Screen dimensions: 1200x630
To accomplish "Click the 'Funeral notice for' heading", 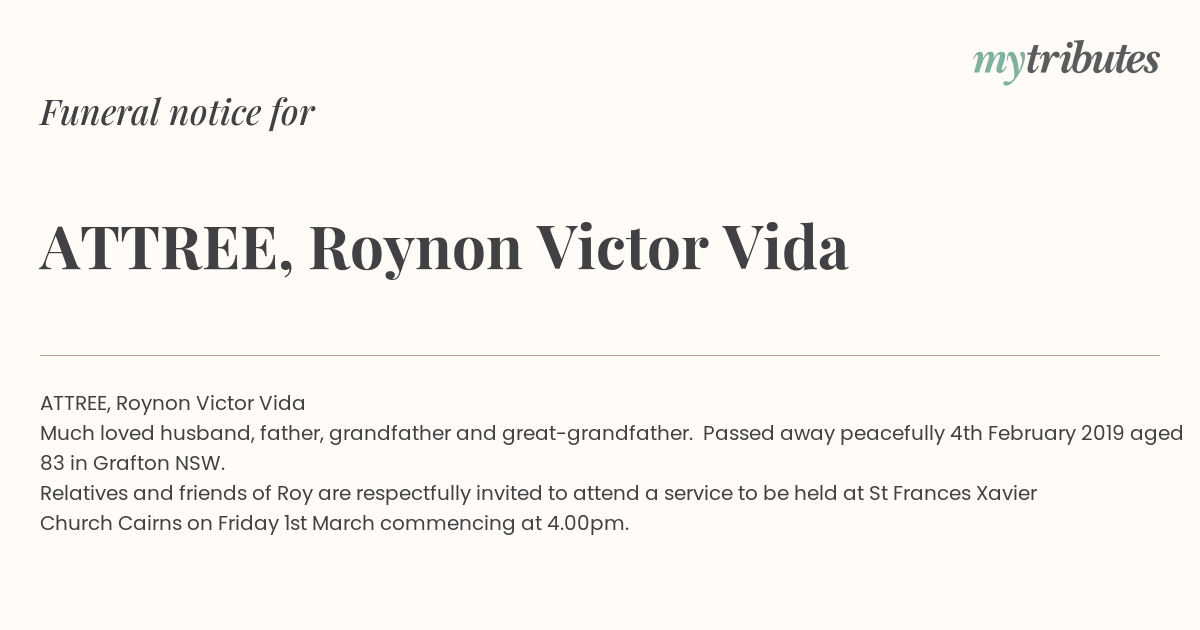I will pos(178,112).
